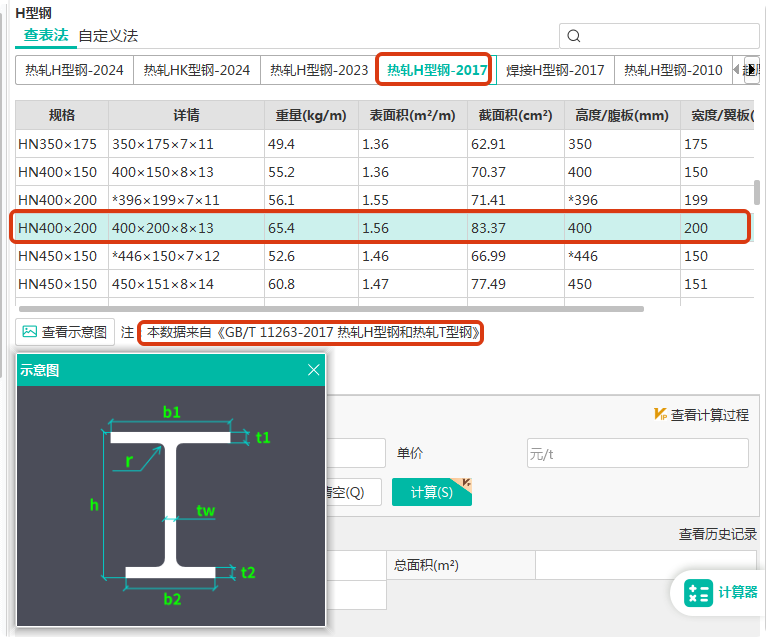The width and height of the screenshot is (766, 637).
Task: Click the 总面积(m²) result field
Action: [646, 565]
